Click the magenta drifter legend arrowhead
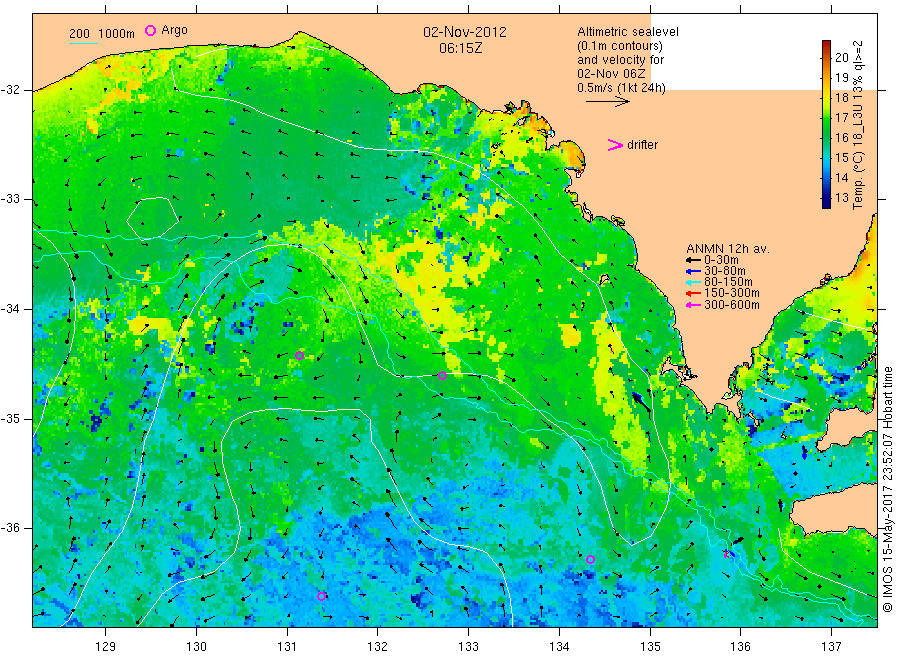 (615, 145)
